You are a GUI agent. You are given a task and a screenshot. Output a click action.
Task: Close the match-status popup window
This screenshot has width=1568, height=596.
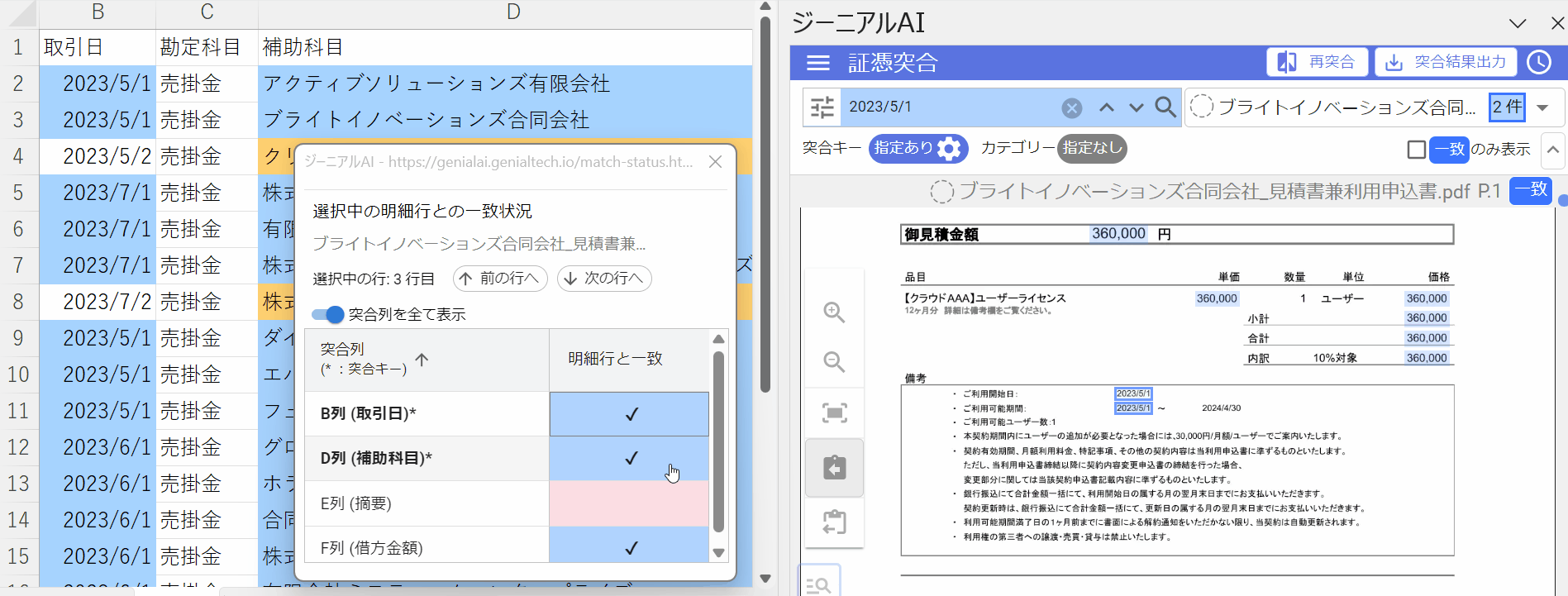click(716, 162)
